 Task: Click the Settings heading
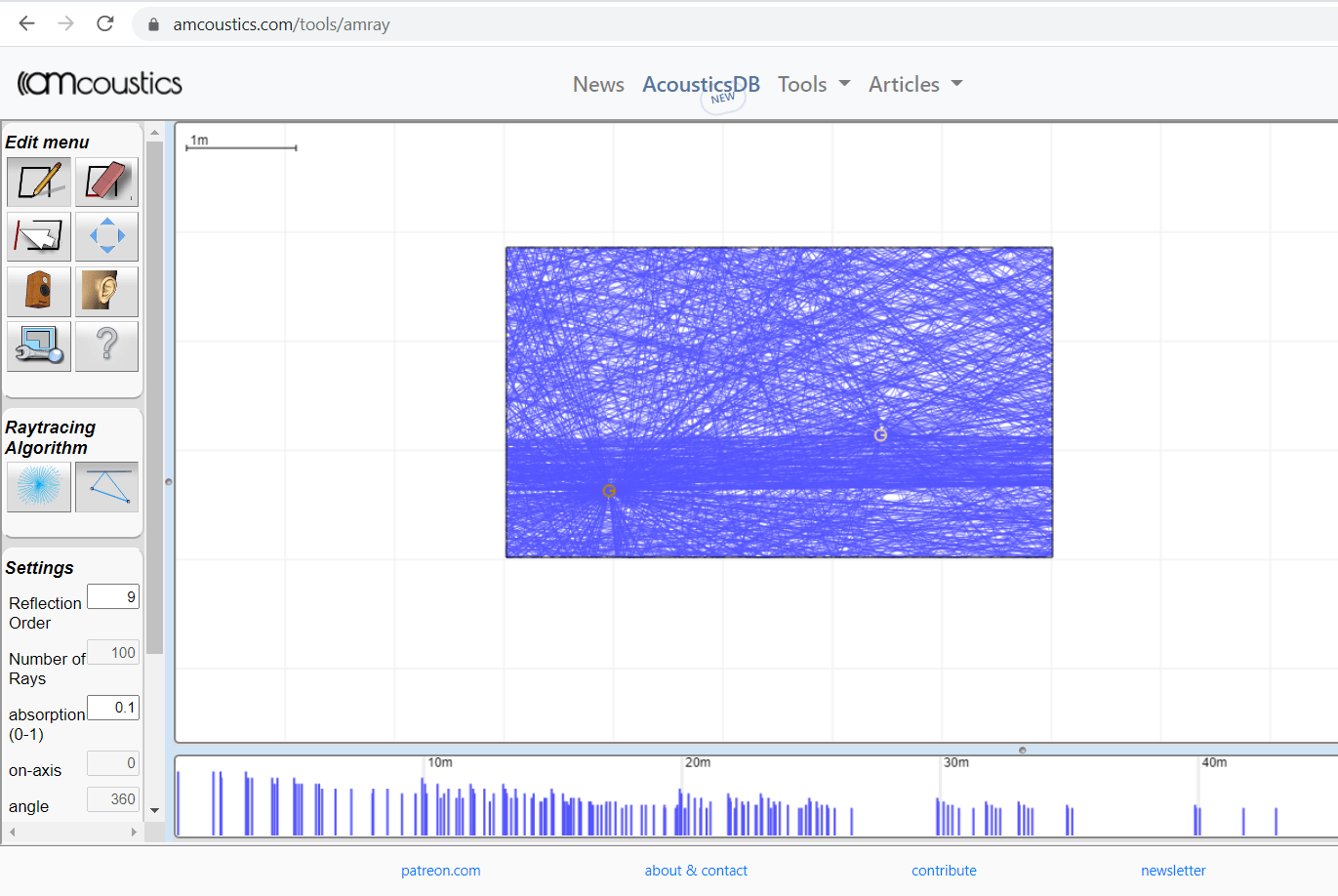39,568
